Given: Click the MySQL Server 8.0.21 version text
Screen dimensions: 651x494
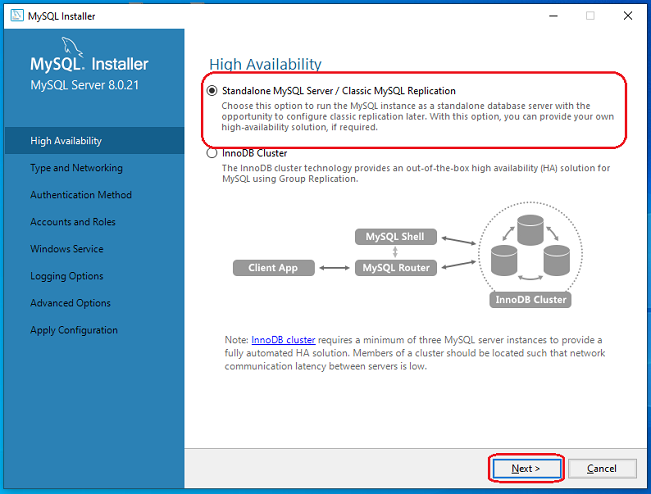Looking at the screenshot, I should pos(84,85).
